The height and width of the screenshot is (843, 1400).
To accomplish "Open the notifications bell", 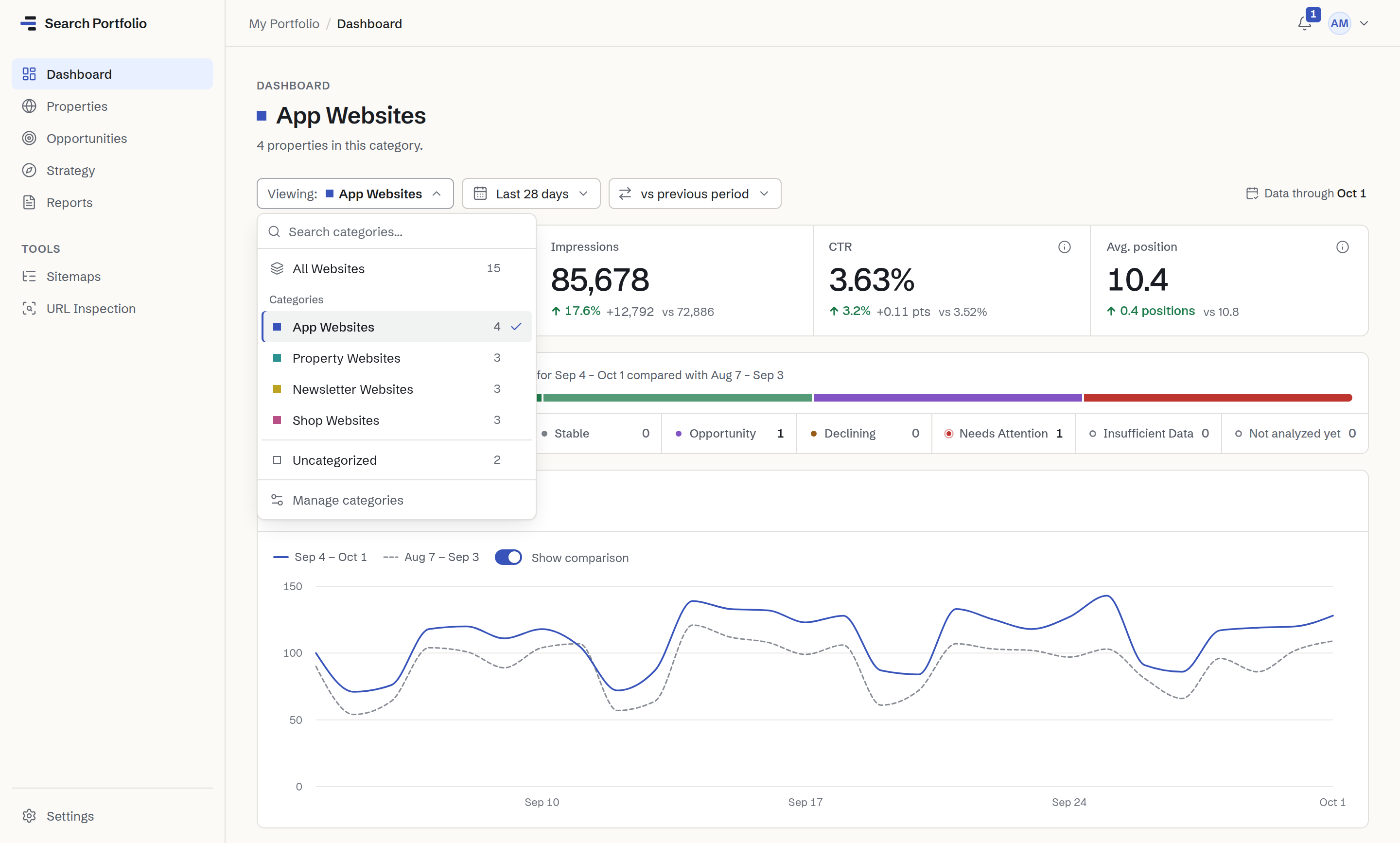I will click(1305, 23).
